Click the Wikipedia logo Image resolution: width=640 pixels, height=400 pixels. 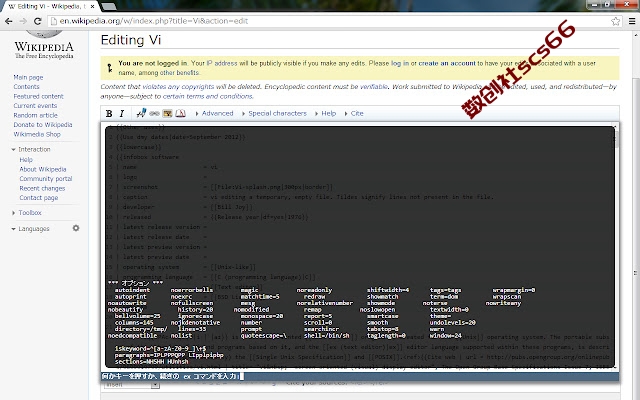pyautogui.click(x=44, y=44)
